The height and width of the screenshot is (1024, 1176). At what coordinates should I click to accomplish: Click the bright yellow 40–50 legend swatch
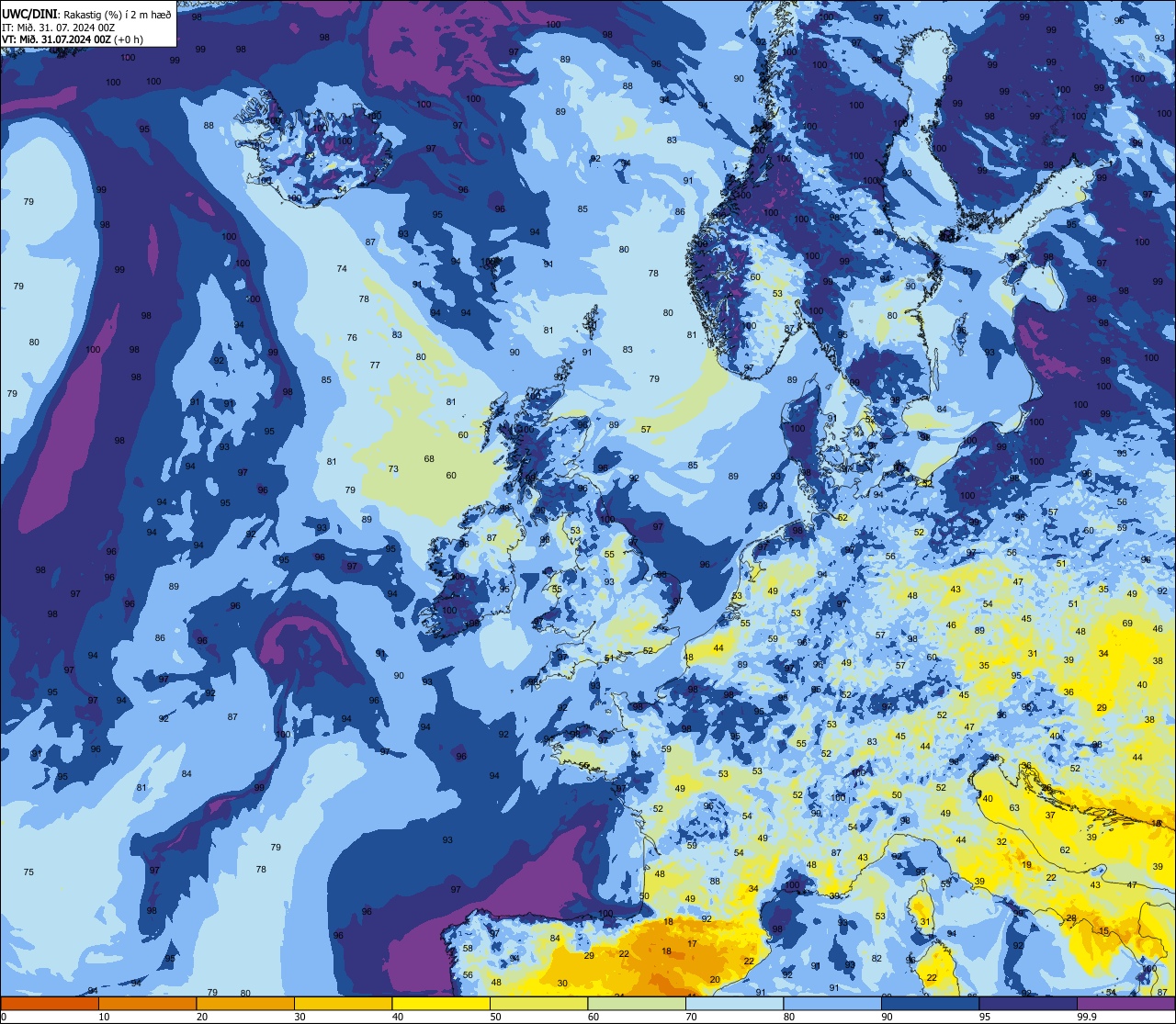click(x=441, y=1004)
